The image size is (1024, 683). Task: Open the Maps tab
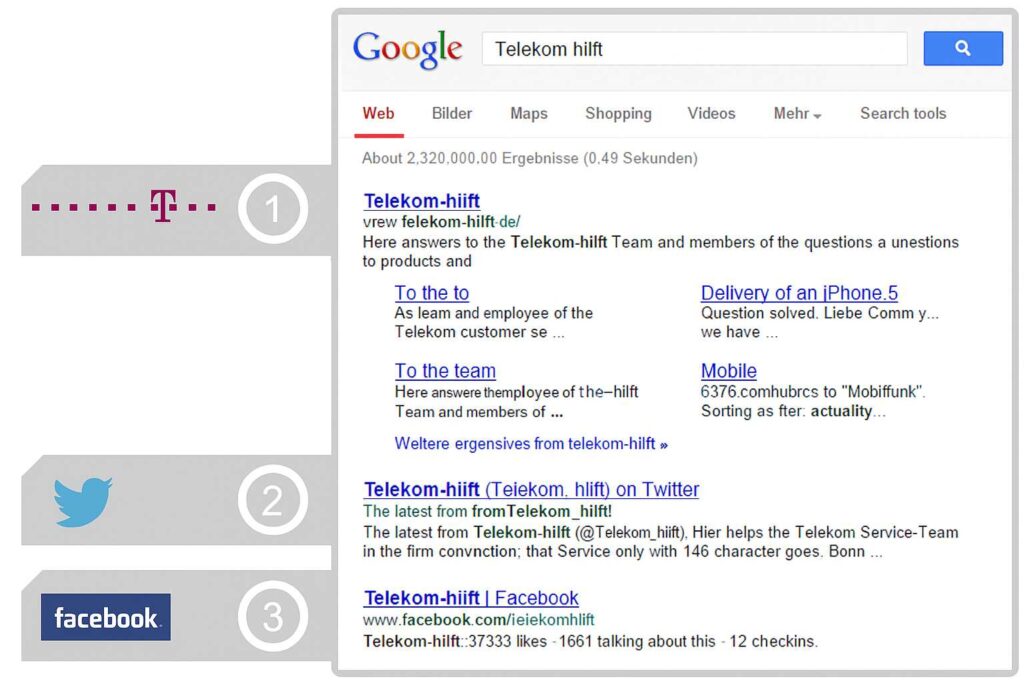click(x=529, y=114)
